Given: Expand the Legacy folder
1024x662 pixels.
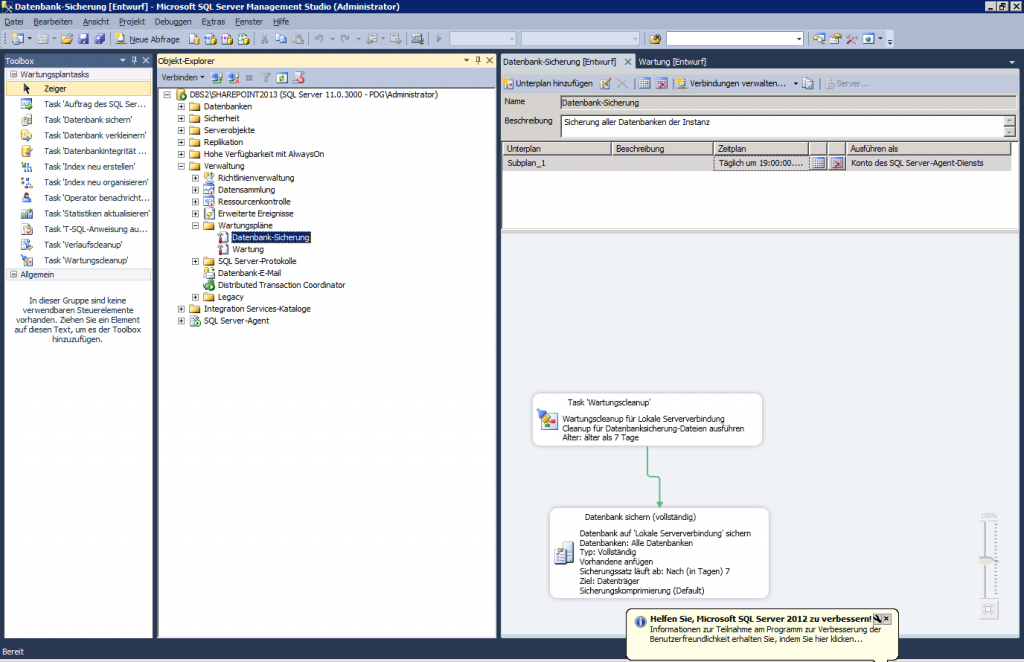Looking at the screenshot, I should click(x=195, y=297).
